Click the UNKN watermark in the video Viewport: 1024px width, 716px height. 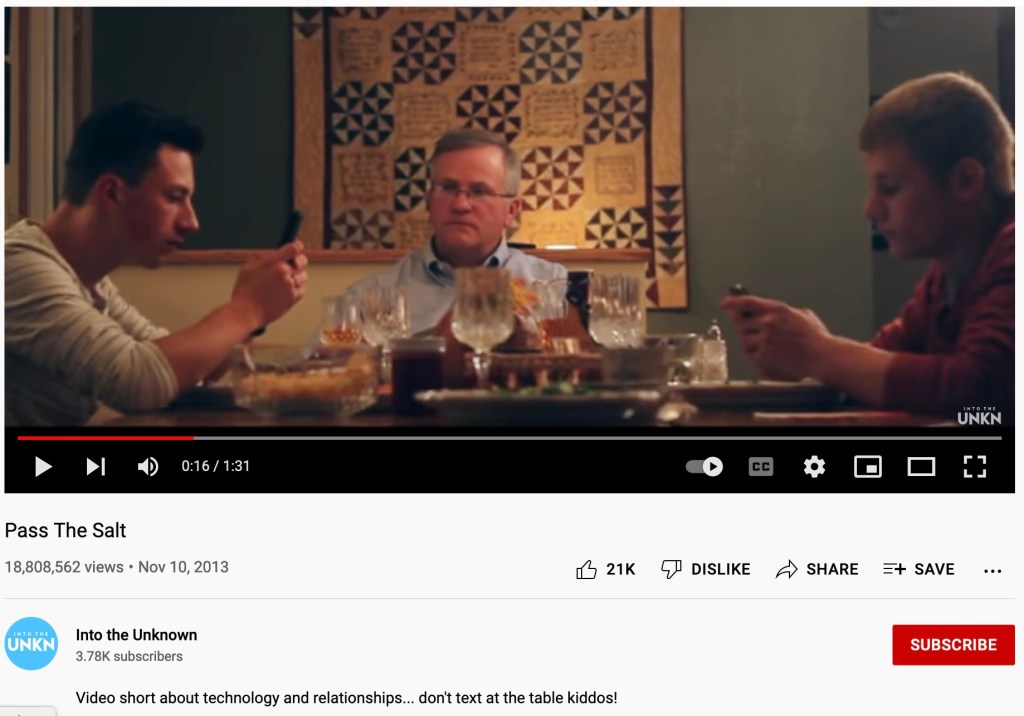tap(979, 415)
